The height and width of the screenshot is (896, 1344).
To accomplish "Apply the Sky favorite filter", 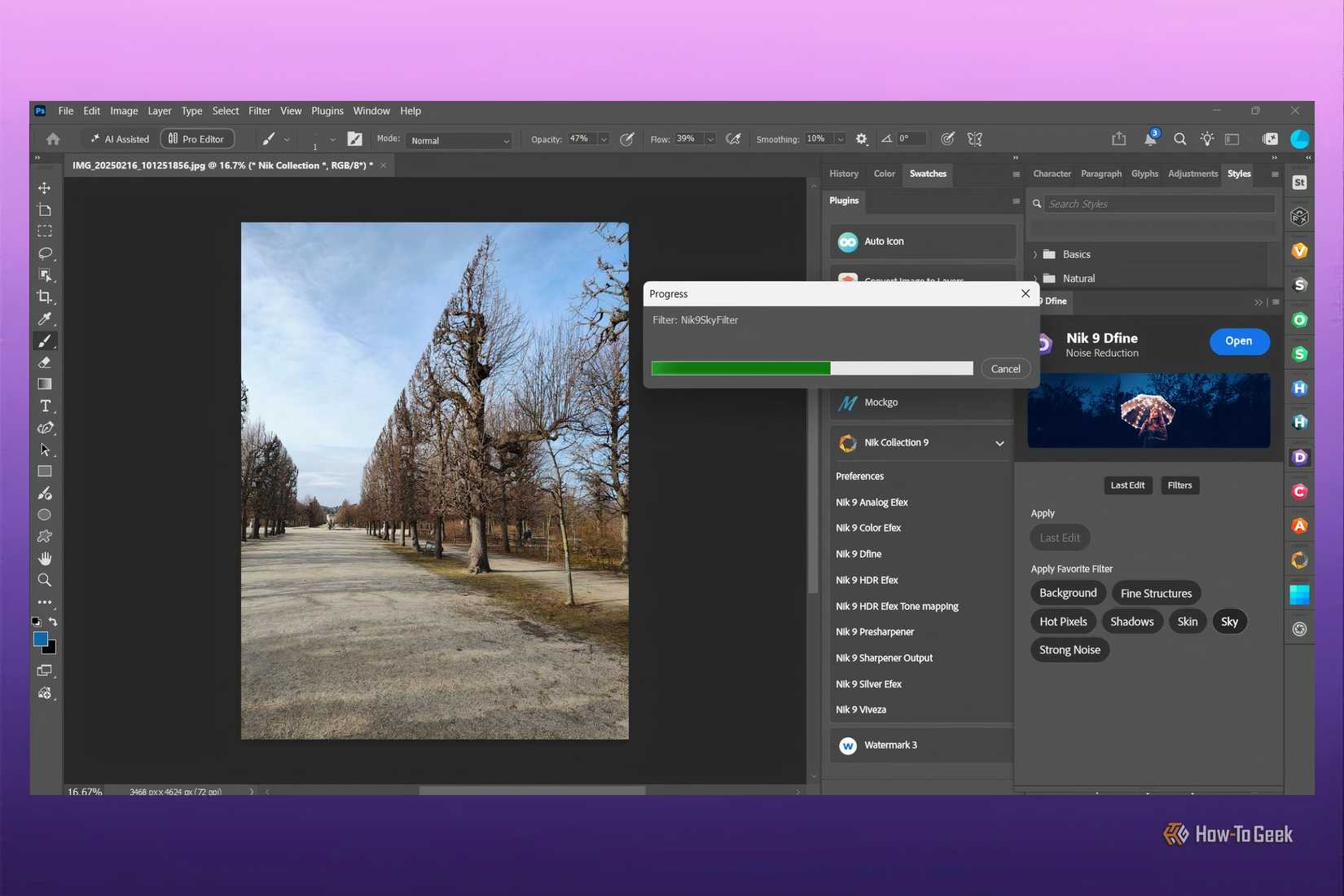I will (x=1229, y=622).
